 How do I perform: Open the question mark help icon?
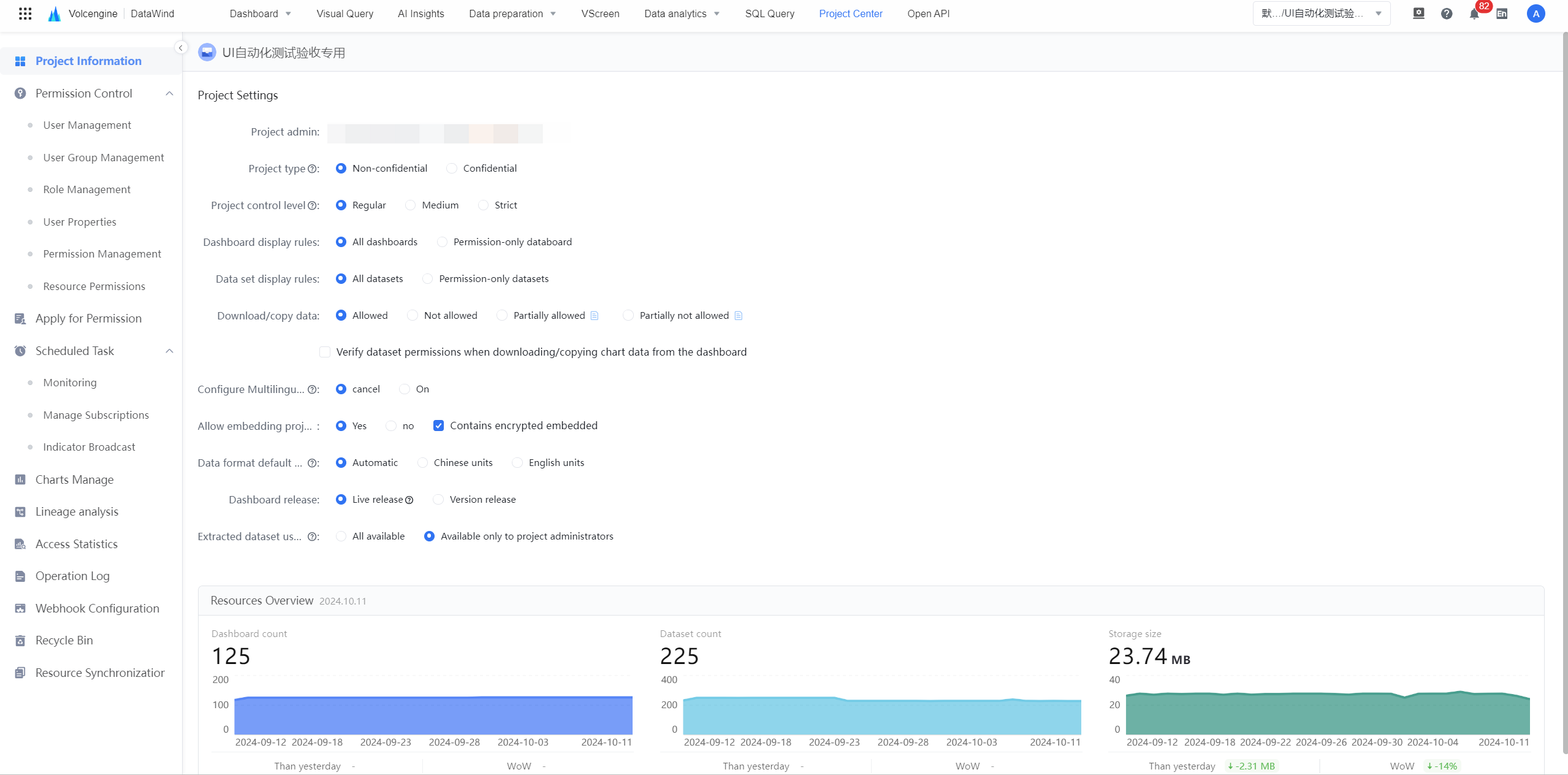(1447, 13)
